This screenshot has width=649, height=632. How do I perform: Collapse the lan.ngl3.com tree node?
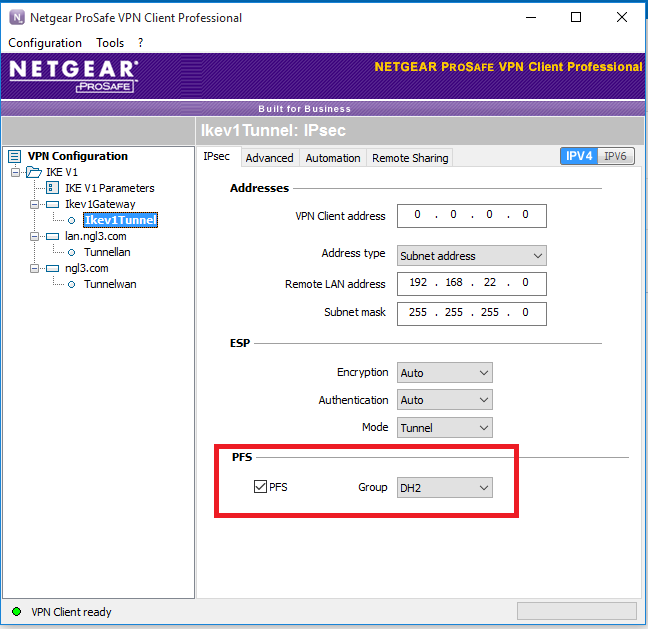[34, 237]
